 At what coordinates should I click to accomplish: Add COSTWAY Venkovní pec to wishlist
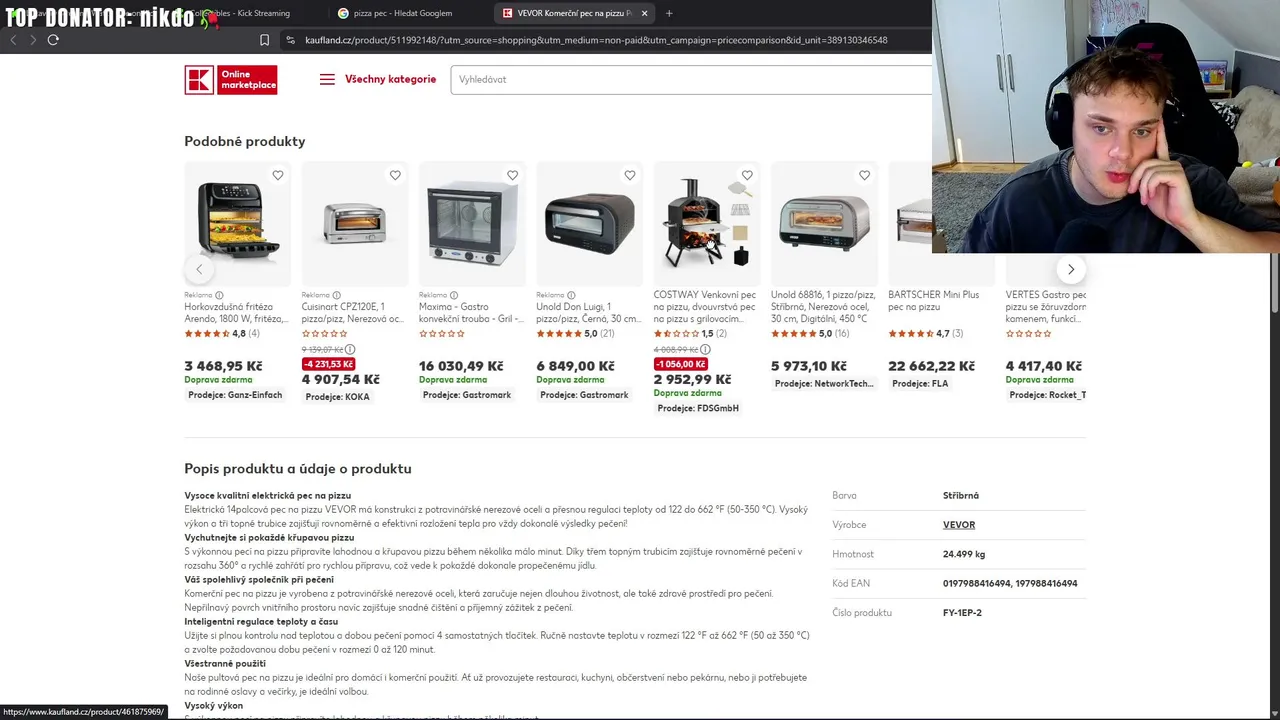(747, 175)
